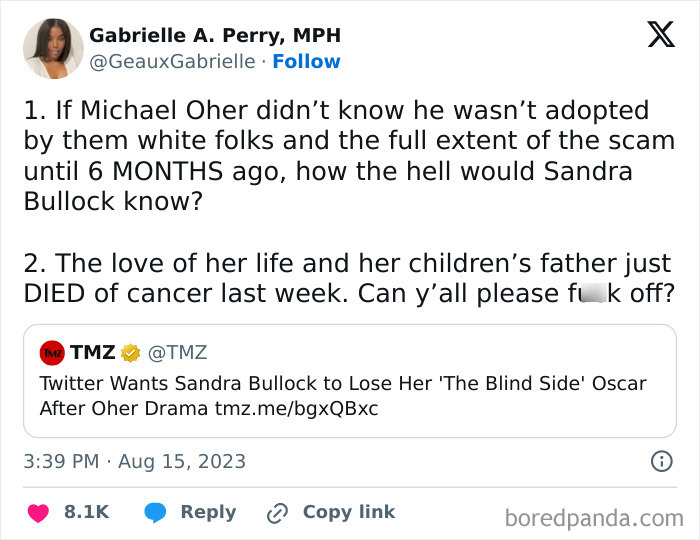Screen dimensions: 700x540
Task: Click the 3:39 PM · Aug 15, 2023 timestamp
Action: click(x=134, y=462)
